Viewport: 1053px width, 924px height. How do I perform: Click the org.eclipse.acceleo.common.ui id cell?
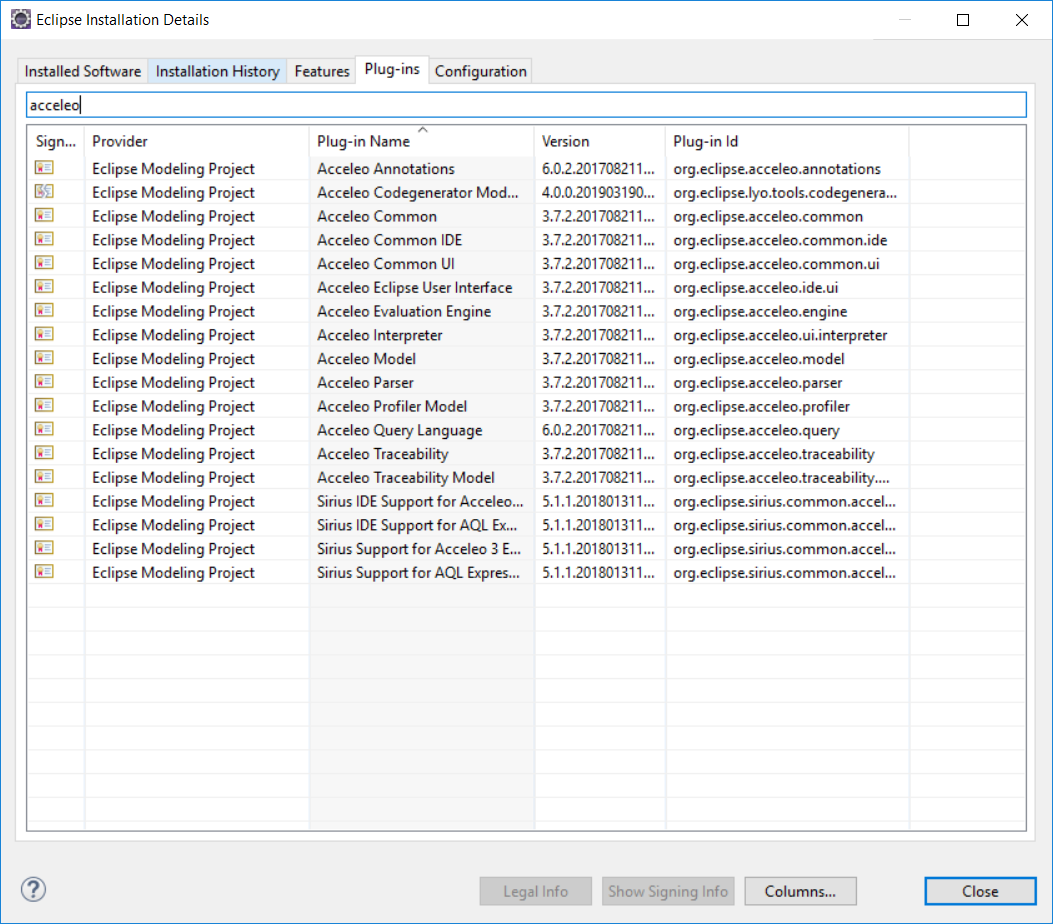click(x=776, y=264)
